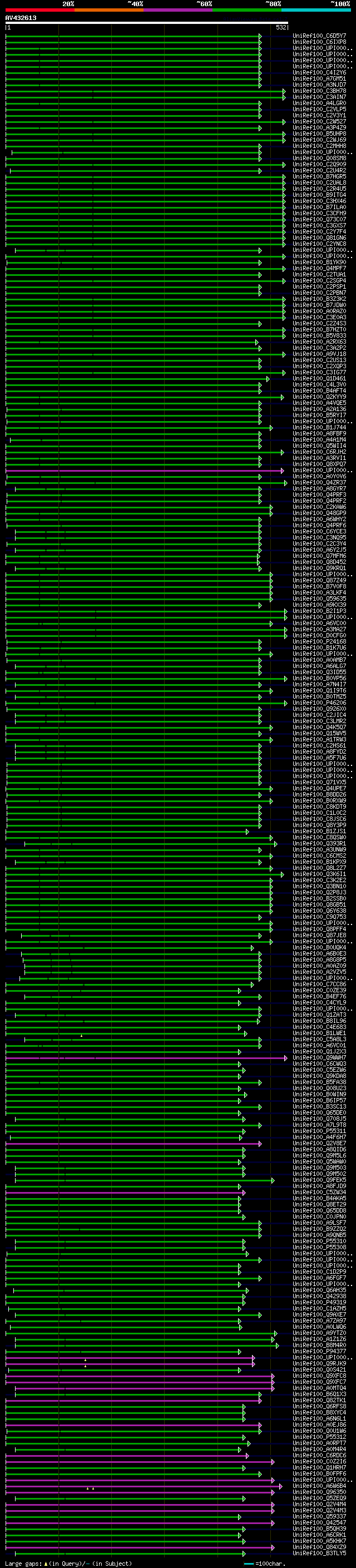The image size is (356, 1568).
Task: Select hit label UniRef100_Q9XFC8
Action: click(319, 1376)
